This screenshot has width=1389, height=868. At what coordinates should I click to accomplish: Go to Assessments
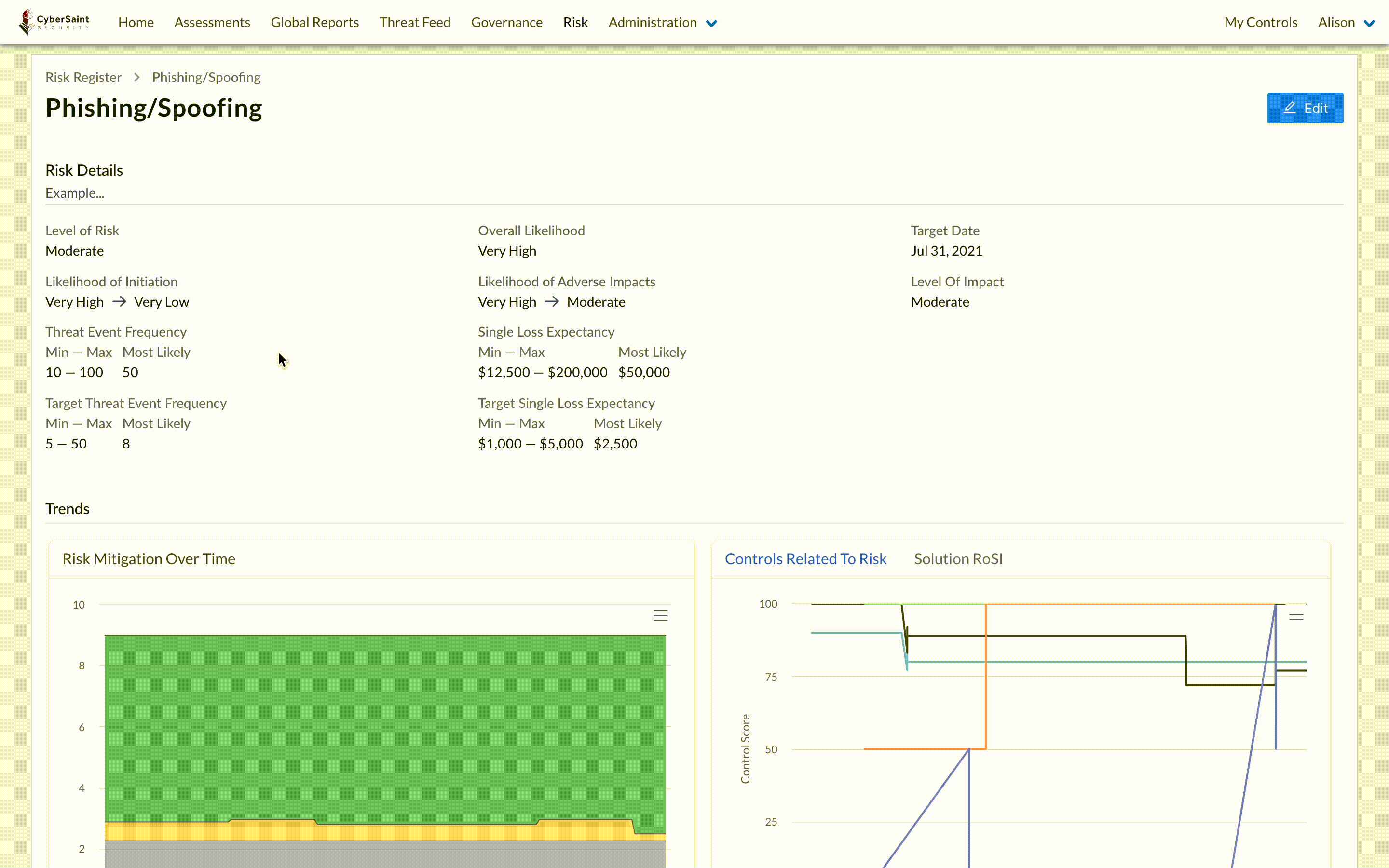(212, 22)
